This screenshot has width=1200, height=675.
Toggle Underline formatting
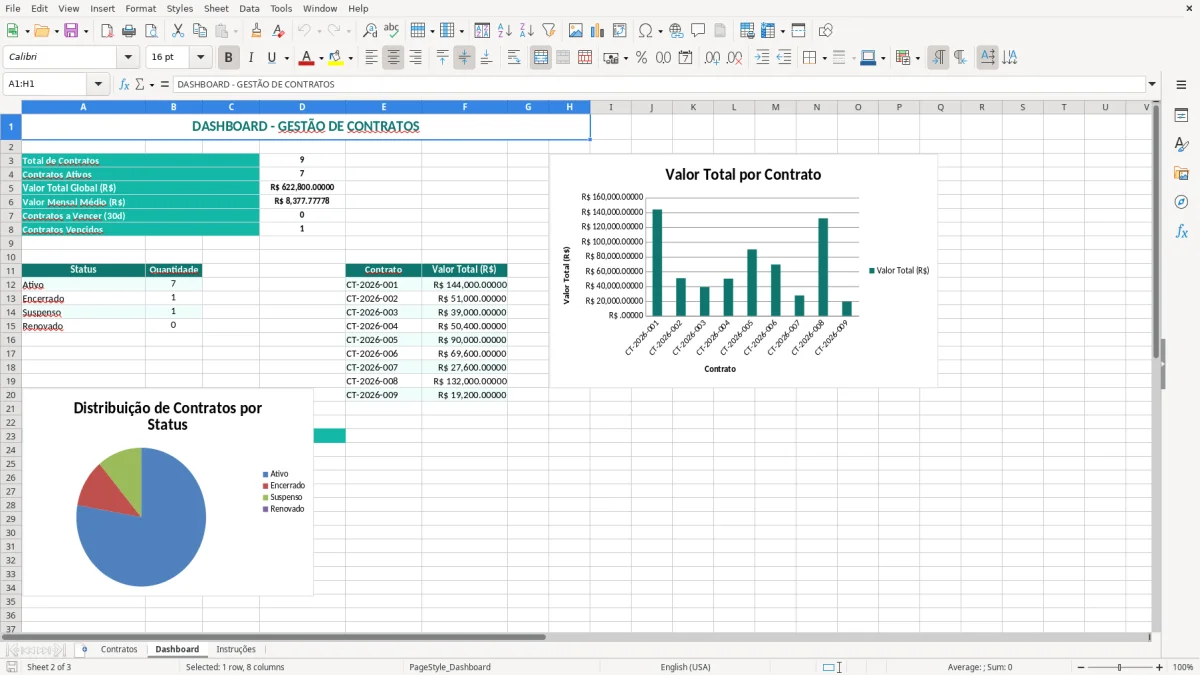[x=272, y=58]
